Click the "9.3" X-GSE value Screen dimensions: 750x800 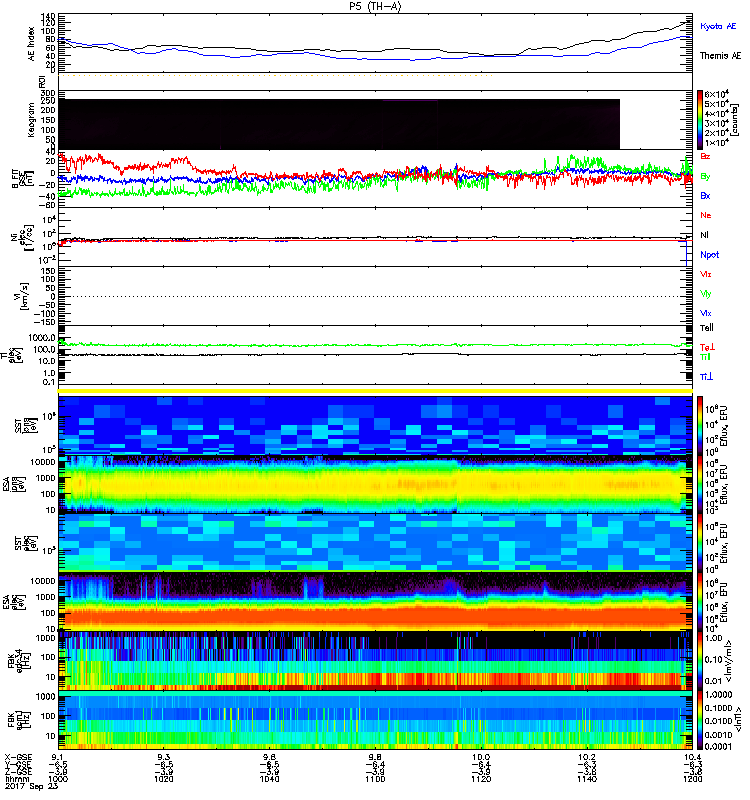click(164, 757)
